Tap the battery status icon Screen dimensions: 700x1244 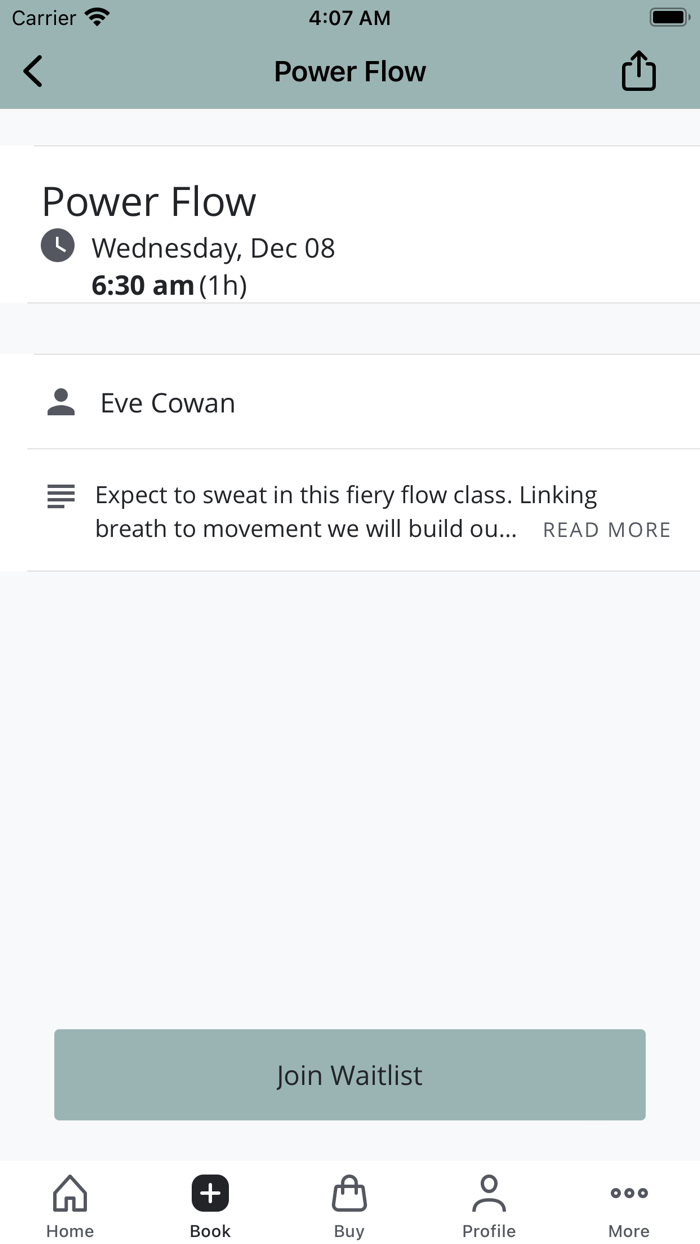667,17
